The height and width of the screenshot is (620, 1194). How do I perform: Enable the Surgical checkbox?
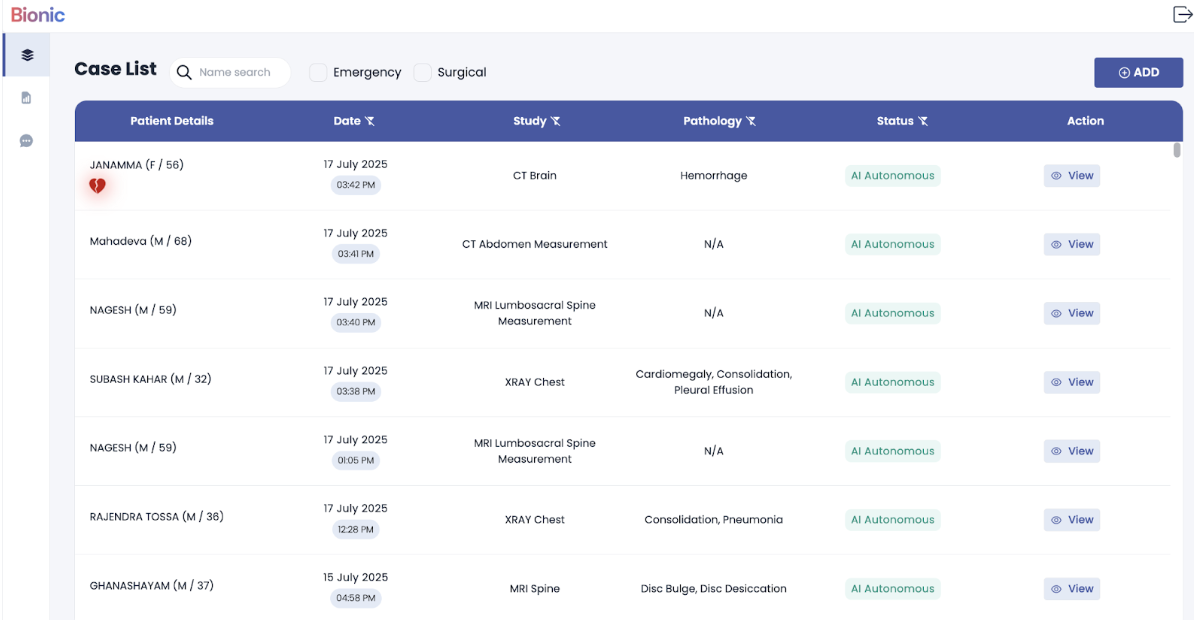click(x=423, y=72)
